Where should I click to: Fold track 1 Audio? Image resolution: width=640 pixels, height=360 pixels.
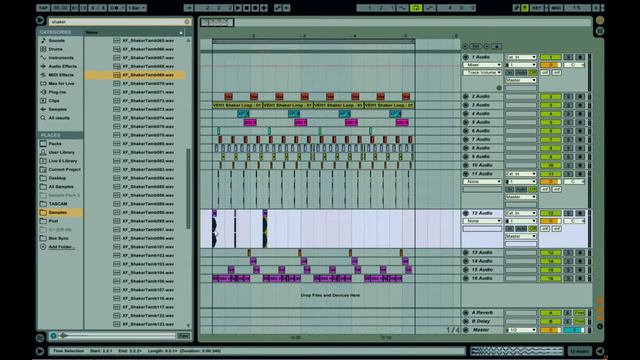click(x=466, y=57)
